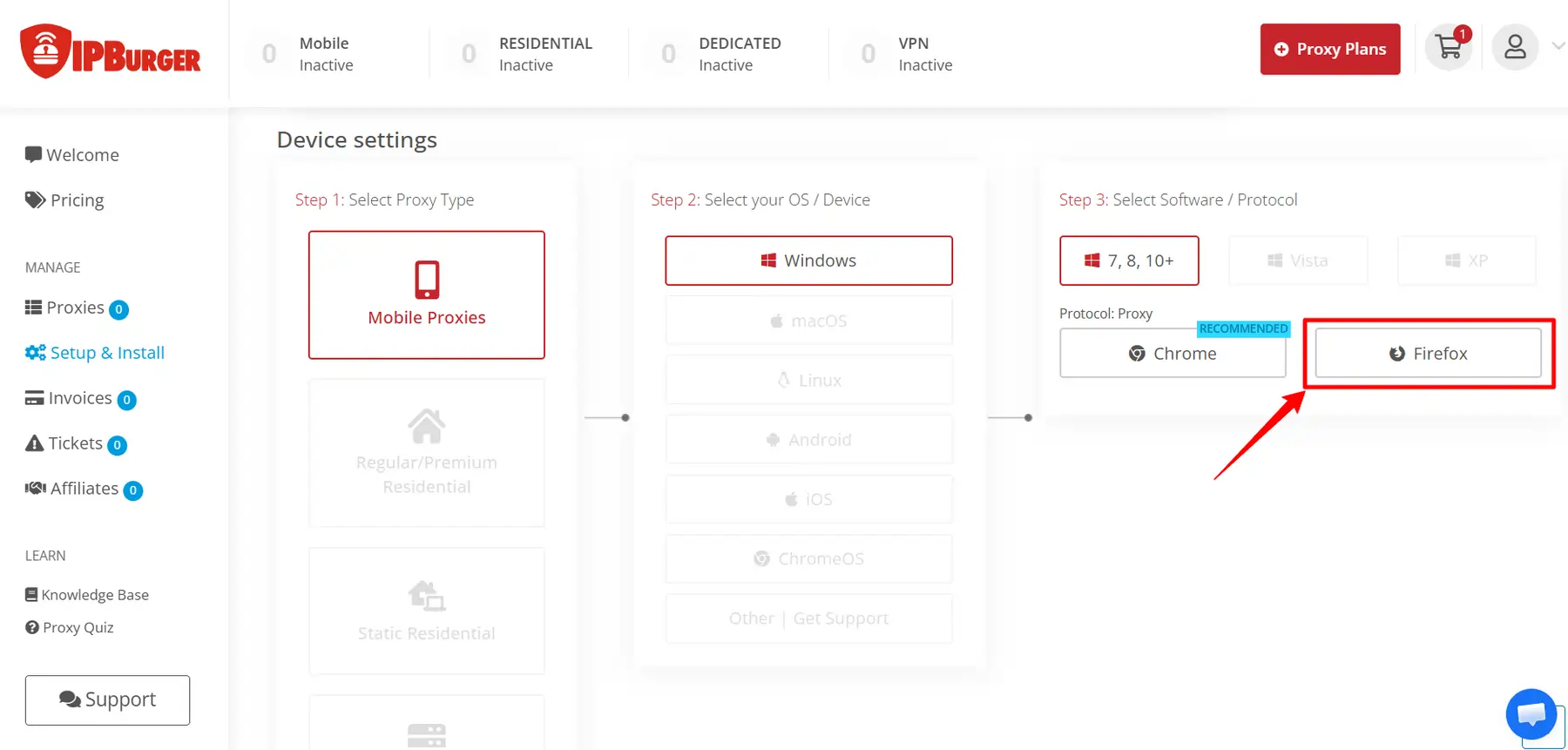1568x750 pixels.
Task: Click the Support button
Action: (x=107, y=700)
